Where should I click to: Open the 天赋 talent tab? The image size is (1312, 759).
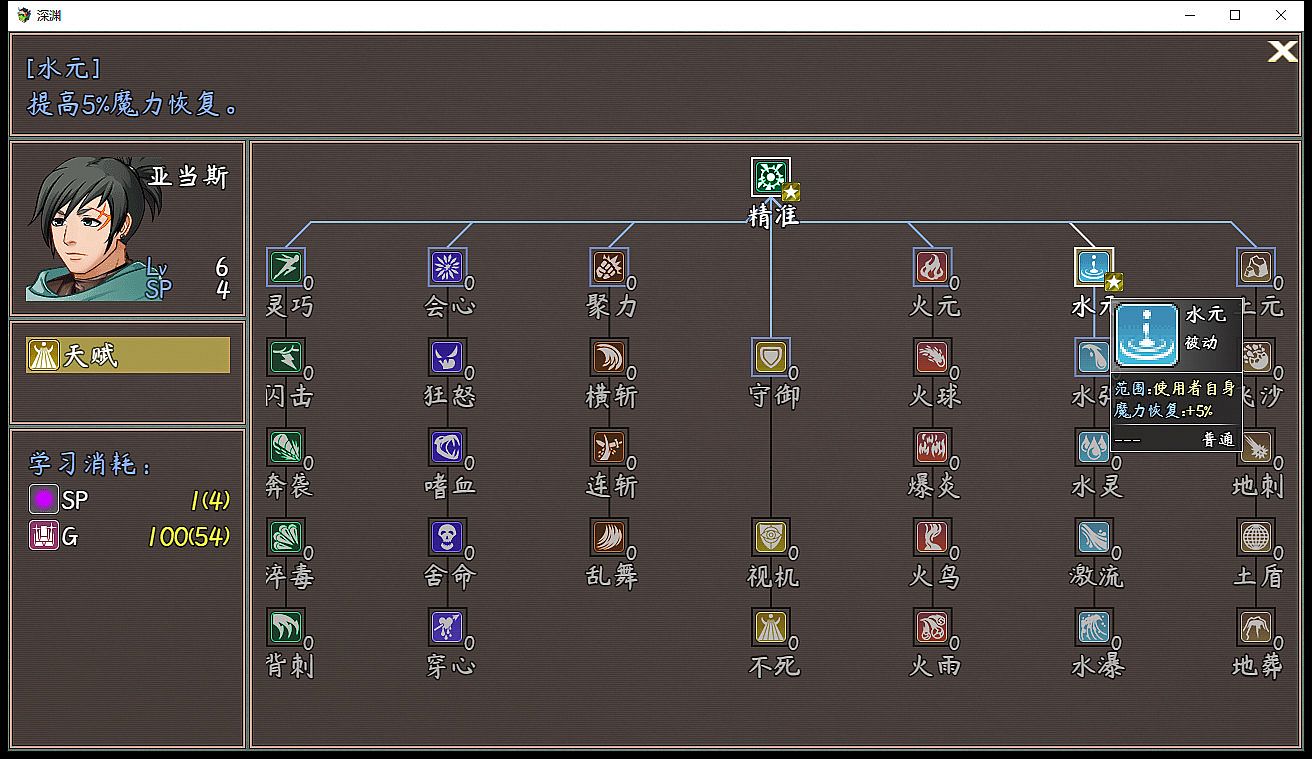[x=128, y=355]
